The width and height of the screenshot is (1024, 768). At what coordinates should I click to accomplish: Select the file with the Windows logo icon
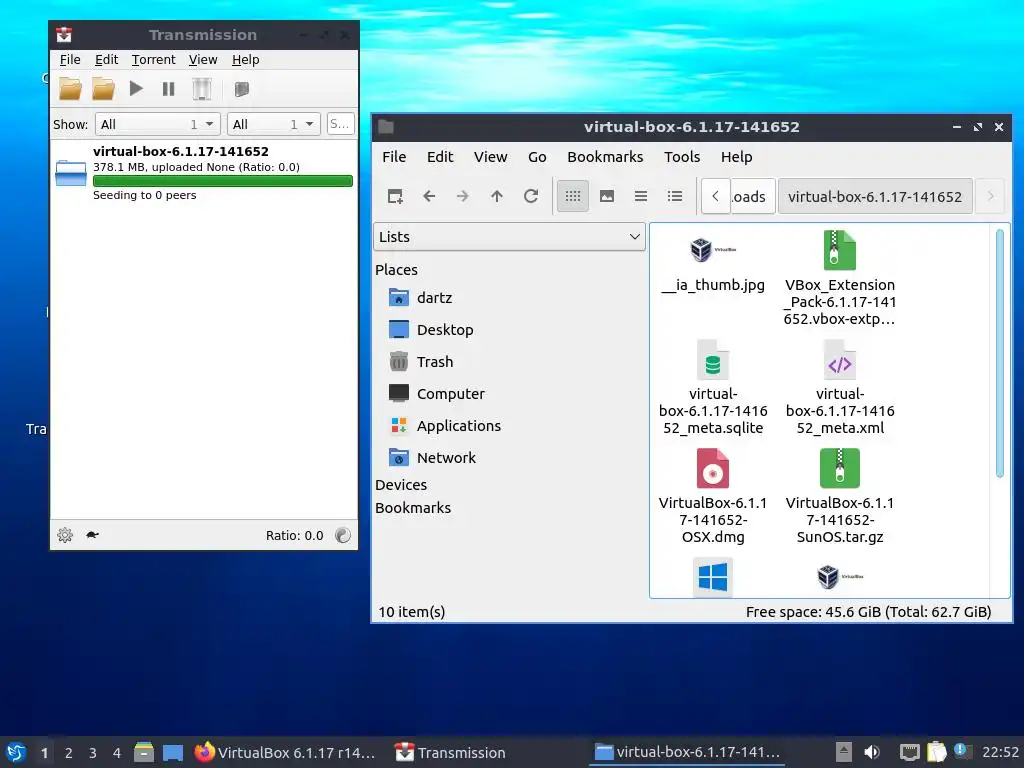click(712, 577)
